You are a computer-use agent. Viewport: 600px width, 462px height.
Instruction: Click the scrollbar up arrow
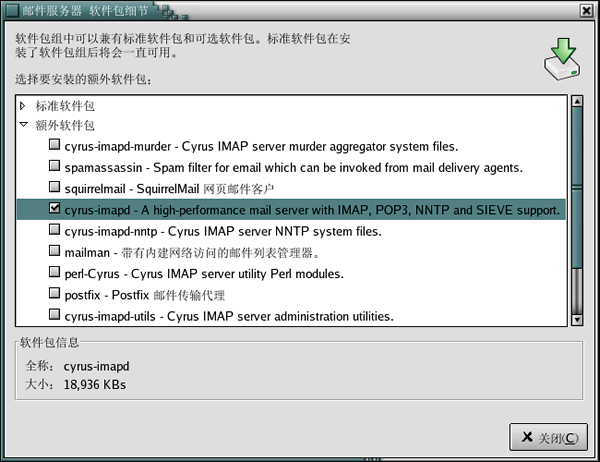(577, 101)
